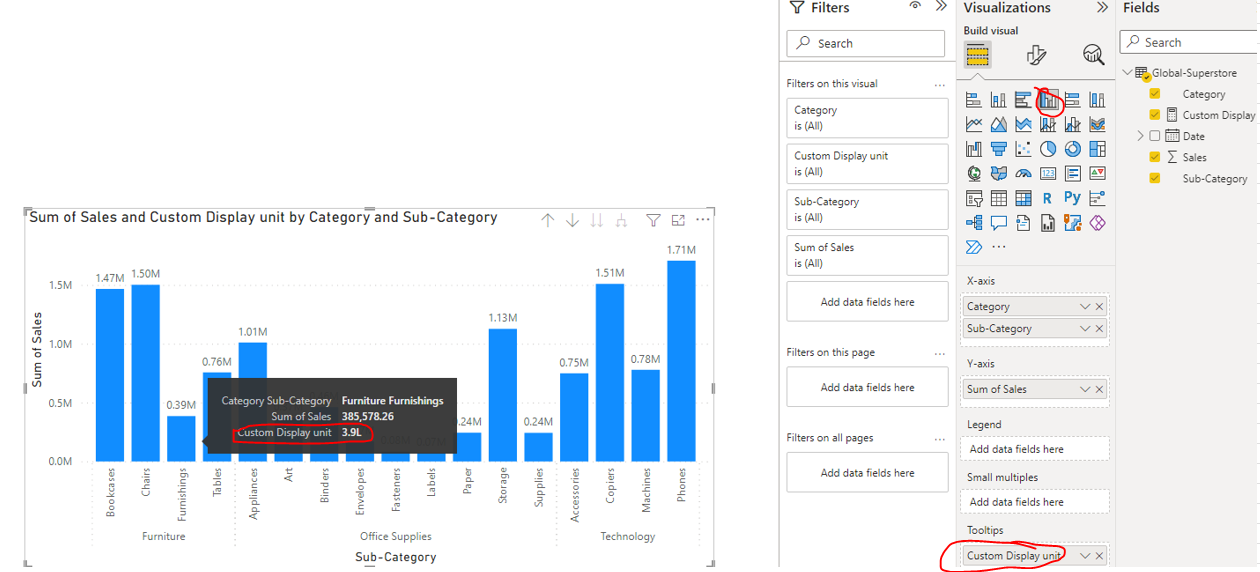The image size is (1260, 572).
Task: Collapse the Visualizations pane
Action: pos(1102,7)
